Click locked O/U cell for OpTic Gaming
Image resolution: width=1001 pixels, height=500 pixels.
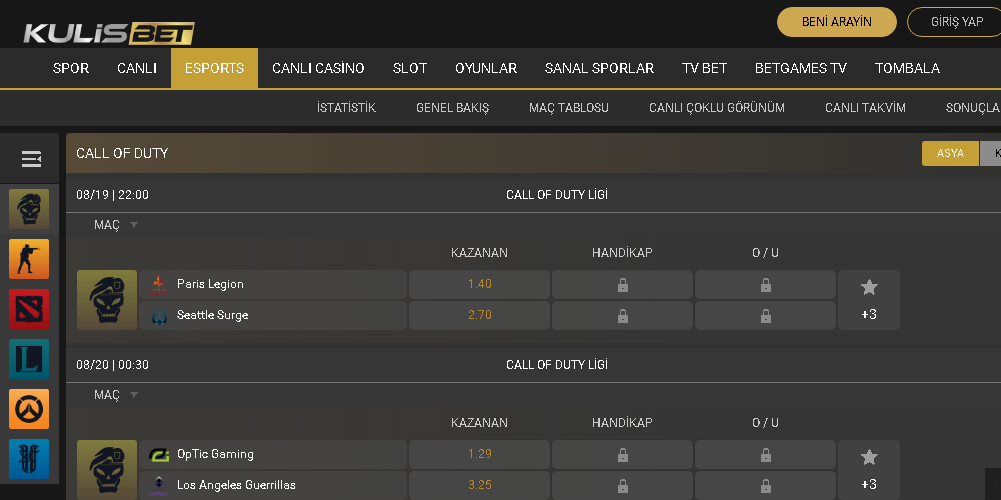765,455
